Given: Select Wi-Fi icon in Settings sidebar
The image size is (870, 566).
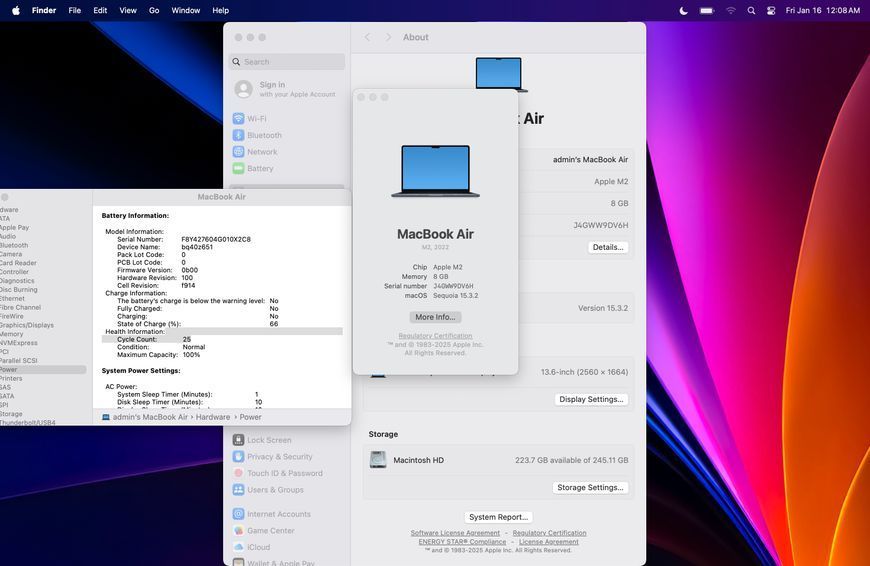Looking at the screenshot, I should [239, 118].
